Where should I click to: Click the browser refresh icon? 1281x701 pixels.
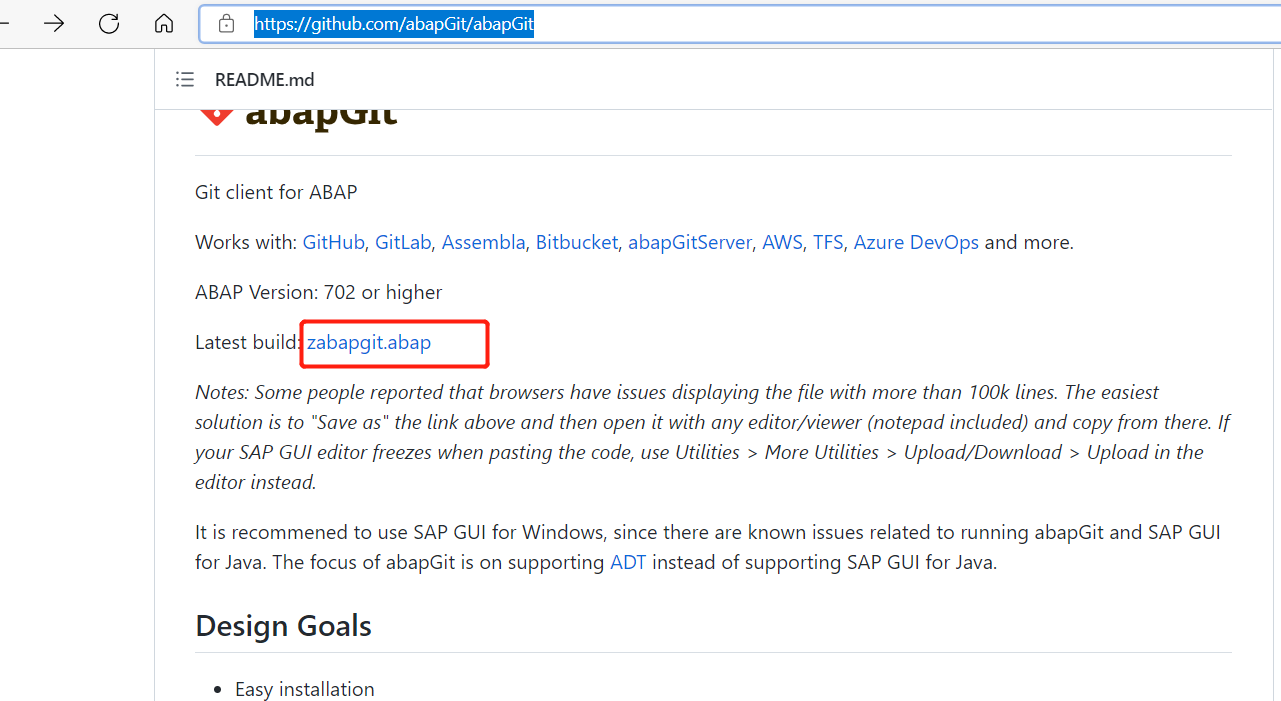tap(108, 23)
